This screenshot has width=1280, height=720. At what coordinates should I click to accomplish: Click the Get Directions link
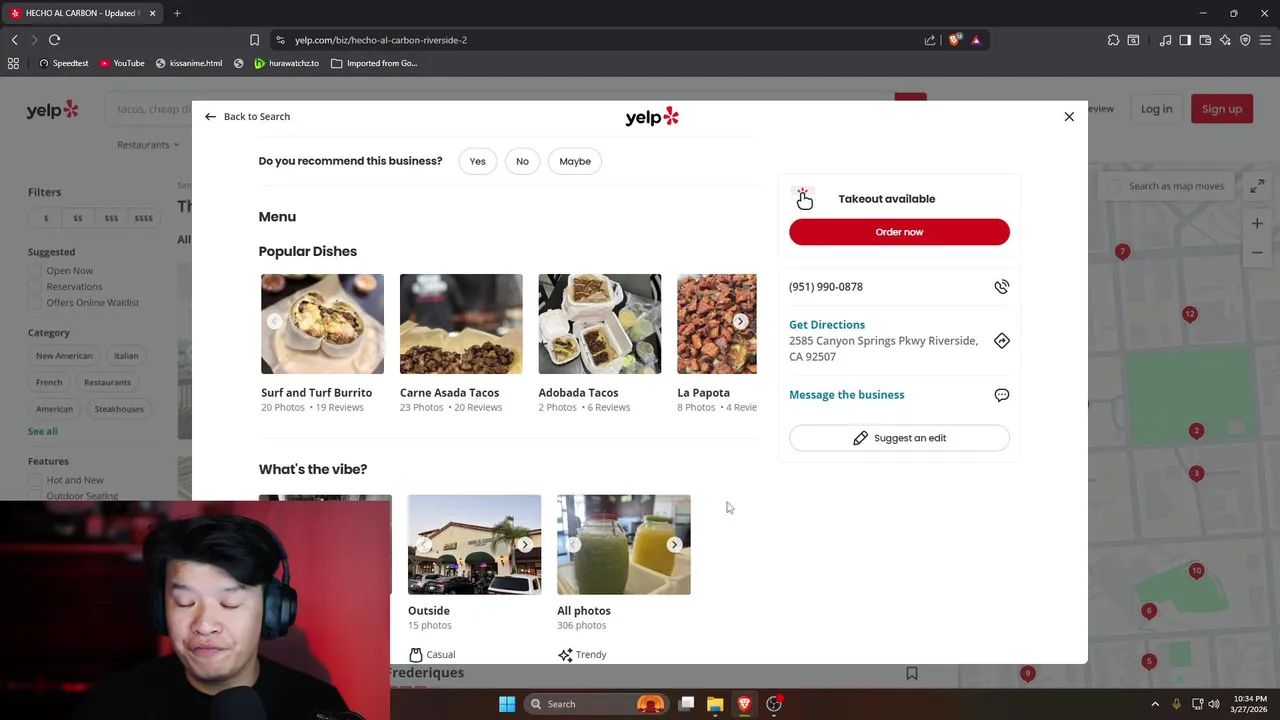[827, 325]
